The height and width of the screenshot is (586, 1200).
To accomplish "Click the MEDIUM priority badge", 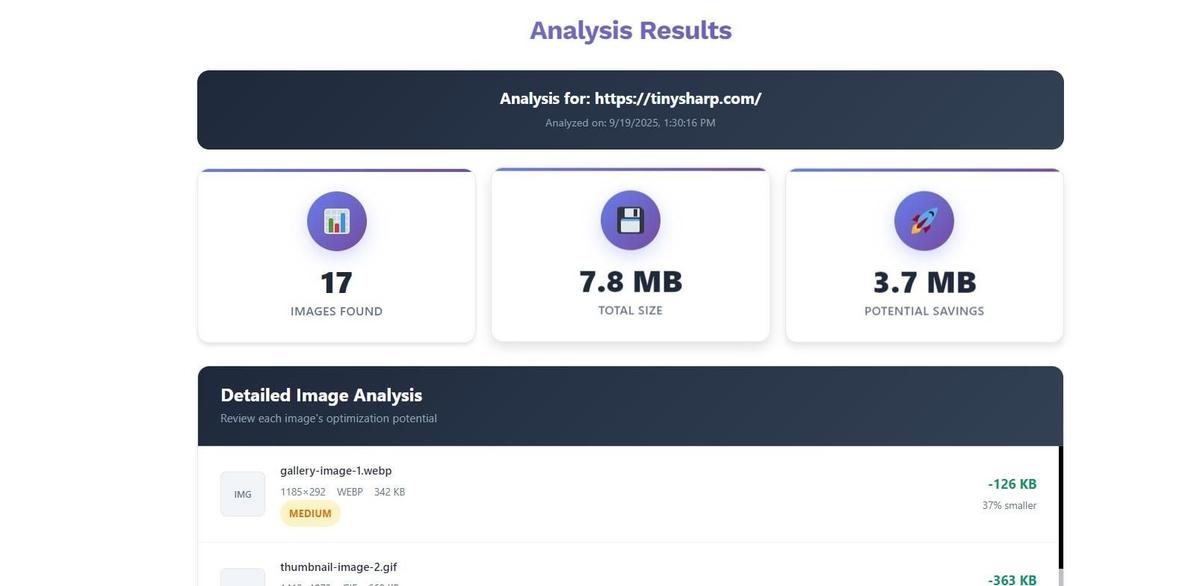I will click(x=310, y=512).
